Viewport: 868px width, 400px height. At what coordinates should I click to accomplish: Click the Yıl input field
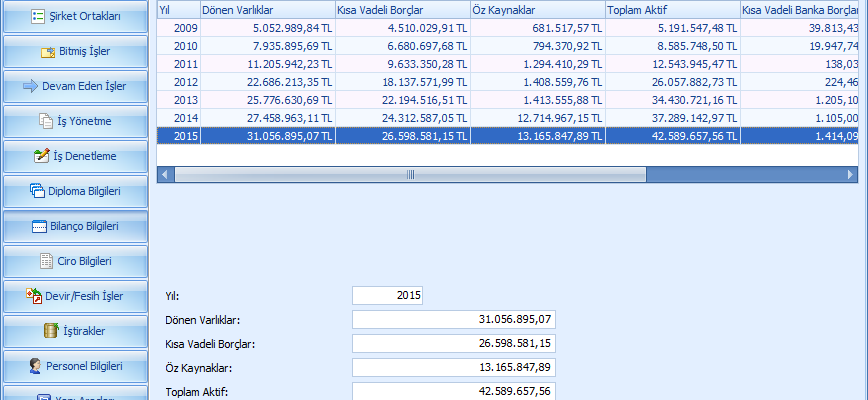pos(388,296)
